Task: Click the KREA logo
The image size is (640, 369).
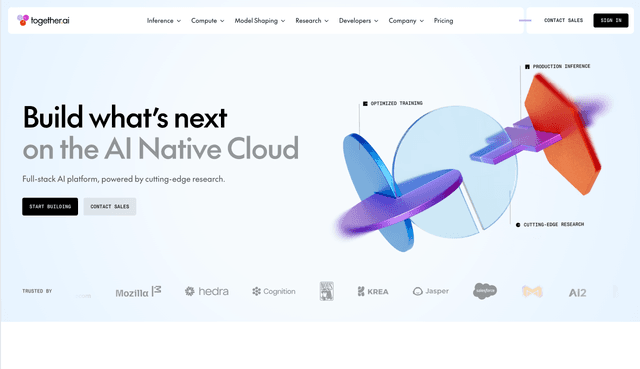Action: click(x=373, y=291)
